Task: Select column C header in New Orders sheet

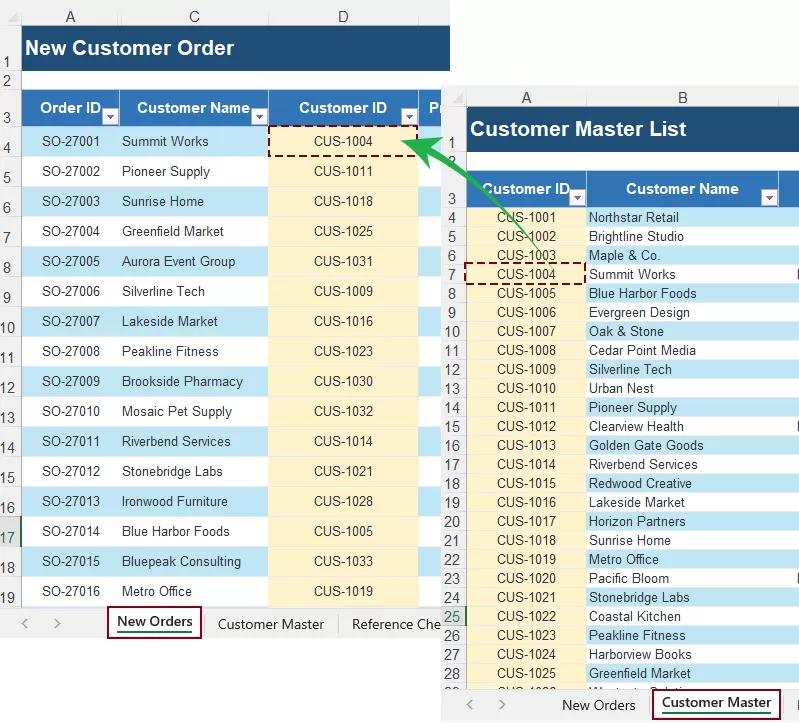Action: click(194, 17)
